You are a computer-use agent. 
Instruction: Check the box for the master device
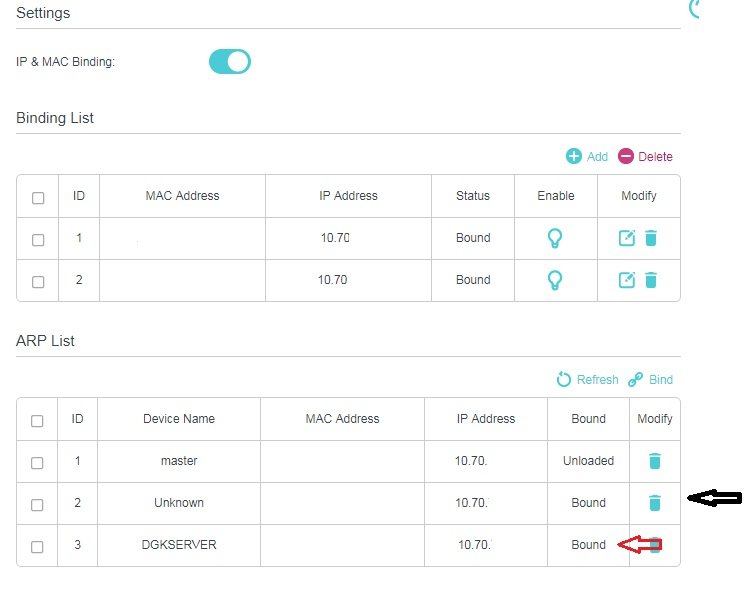[37, 463]
